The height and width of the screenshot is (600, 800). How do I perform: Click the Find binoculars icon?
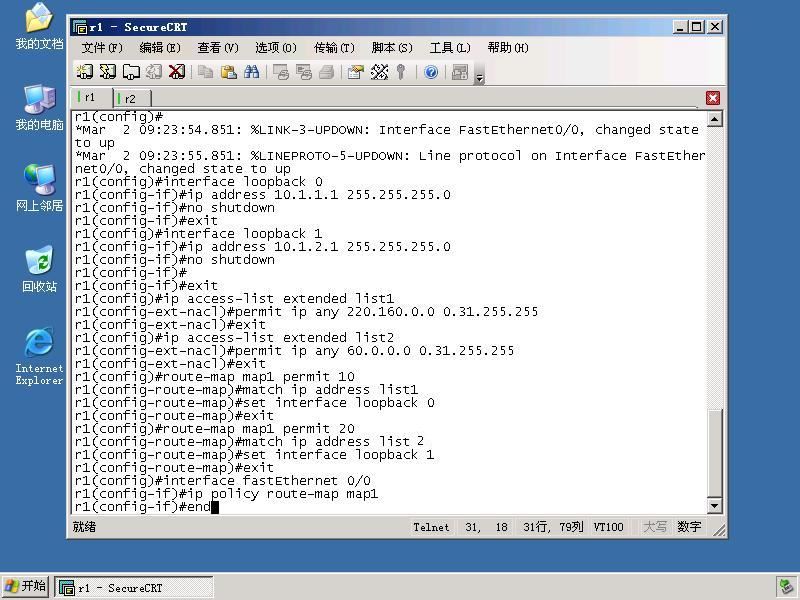tap(252, 72)
